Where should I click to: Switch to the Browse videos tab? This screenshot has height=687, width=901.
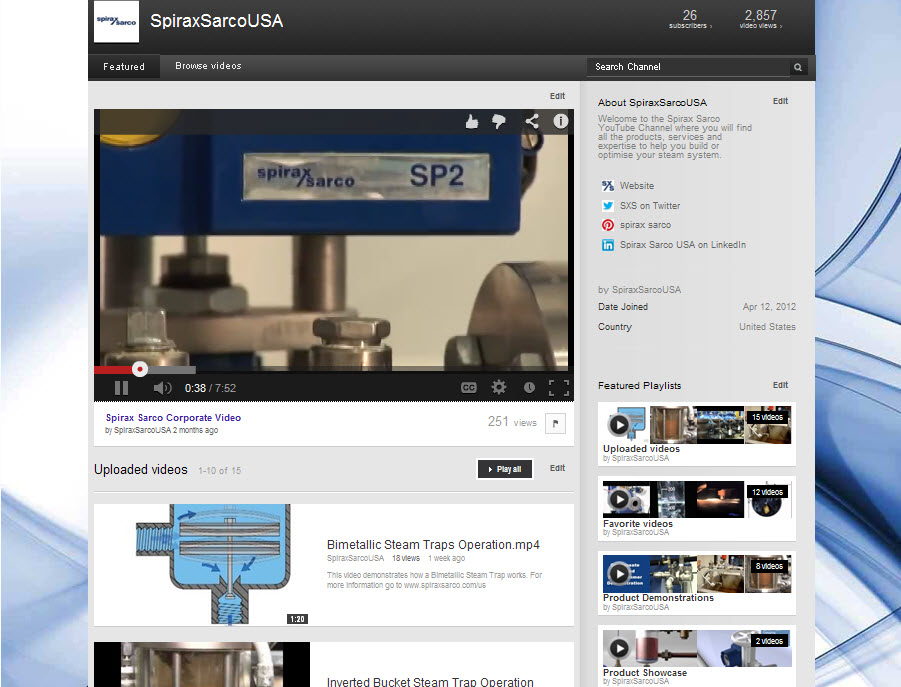point(208,67)
